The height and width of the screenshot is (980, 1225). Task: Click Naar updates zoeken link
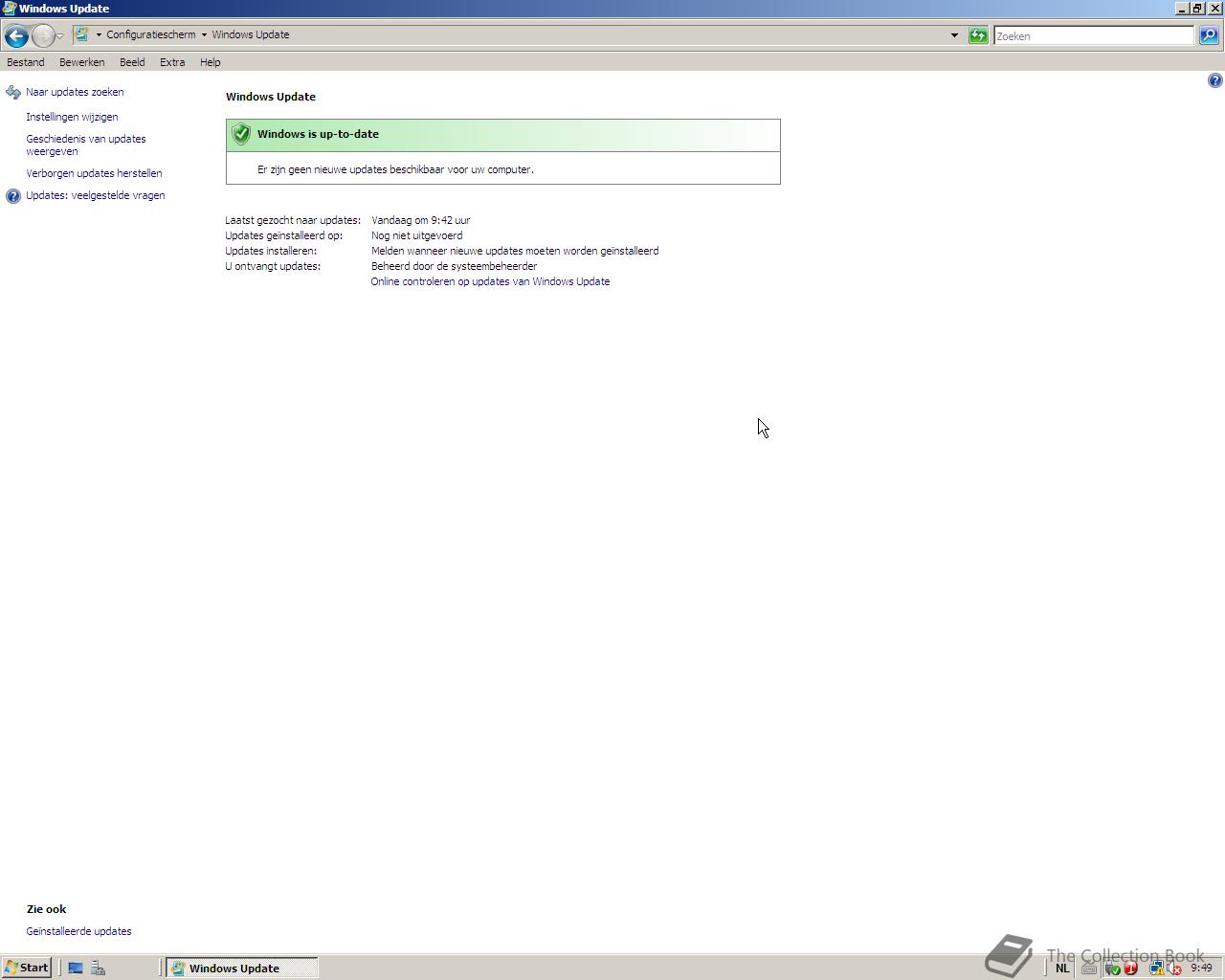75,92
